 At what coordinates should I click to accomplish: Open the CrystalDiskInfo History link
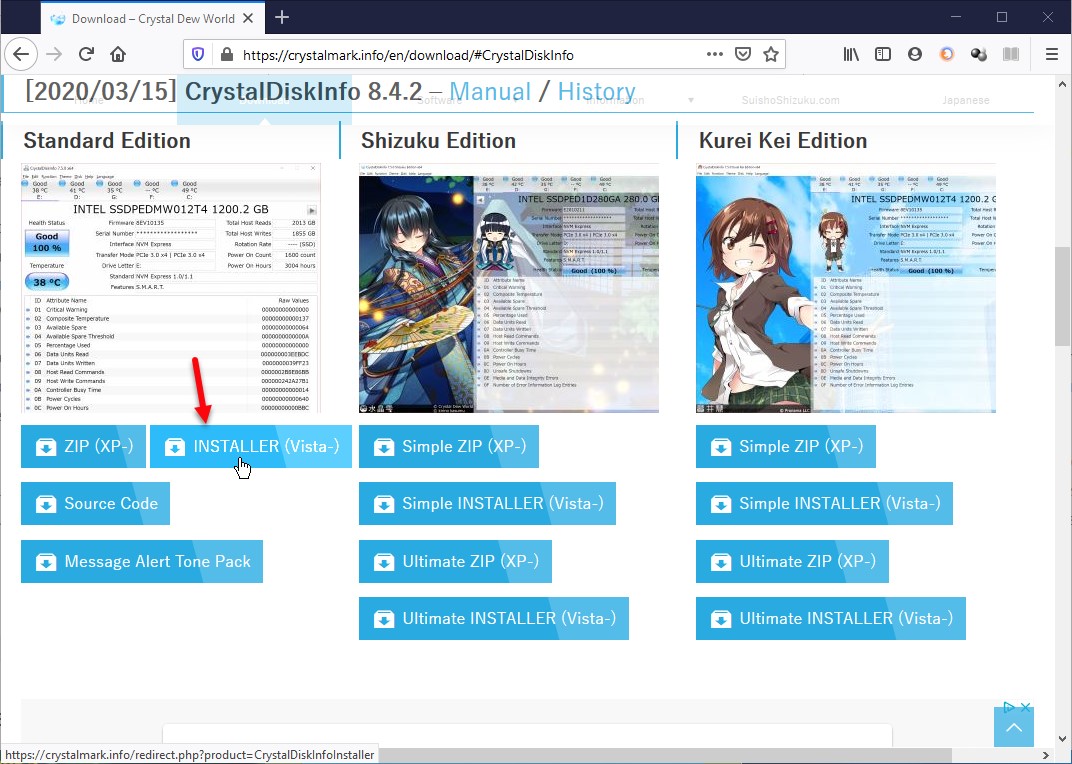tap(597, 92)
